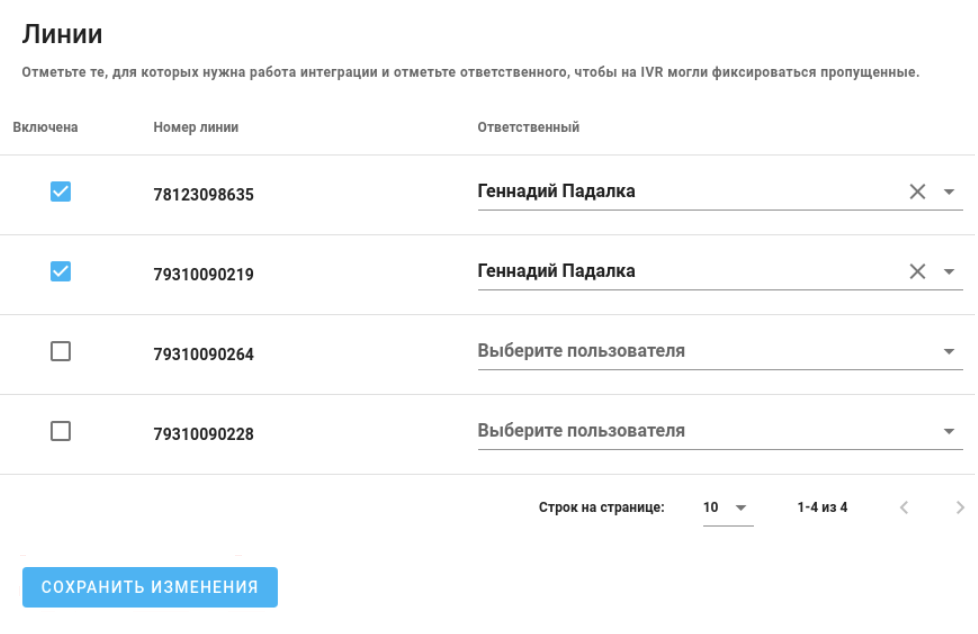Disable the checkbox for line 78123098635
The height and width of the screenshot is (634, 978).
pos(63,190)
